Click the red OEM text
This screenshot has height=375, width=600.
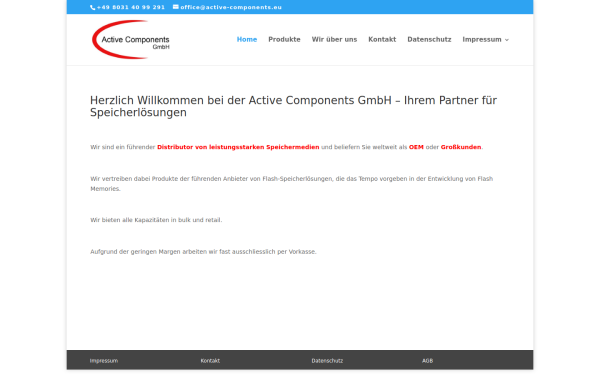[x=416, y=147]
